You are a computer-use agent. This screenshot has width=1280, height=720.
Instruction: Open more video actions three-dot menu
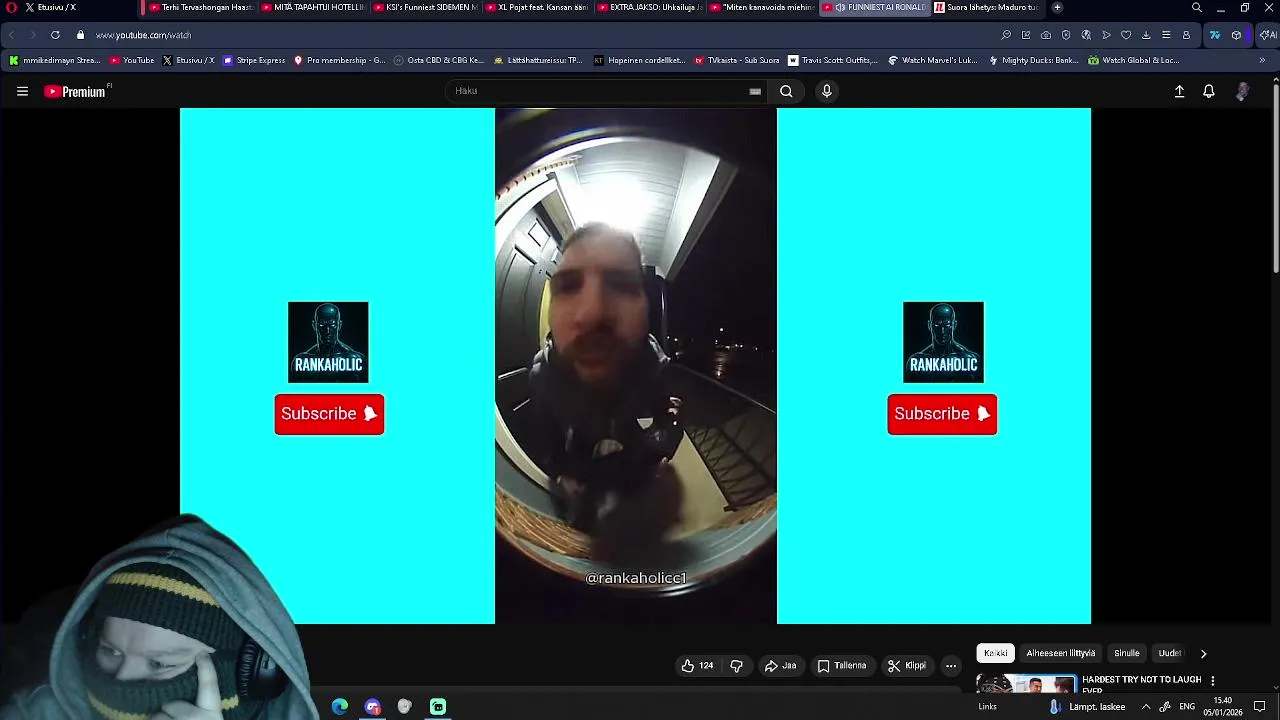[951, 666]
